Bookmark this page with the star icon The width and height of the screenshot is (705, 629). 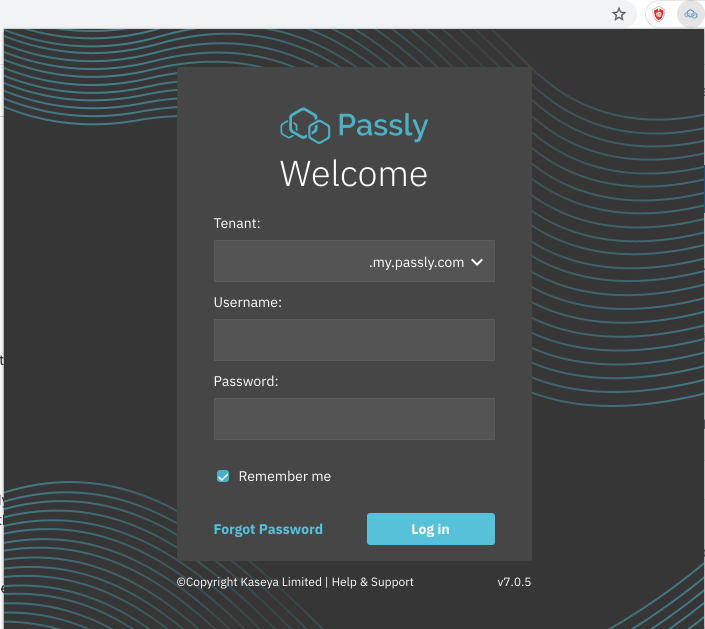619,14
